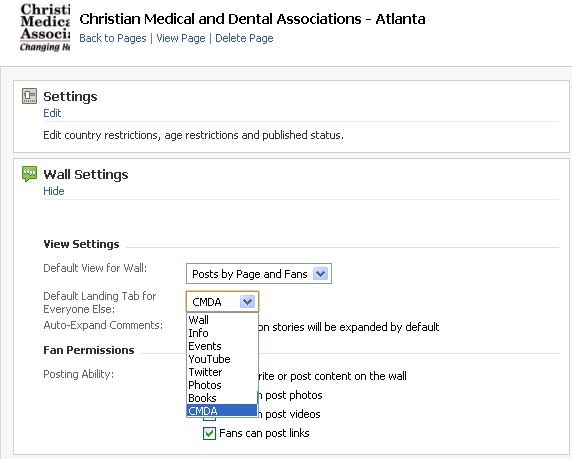
Task: Click Edit under Settings
Action: click(52, 113)
